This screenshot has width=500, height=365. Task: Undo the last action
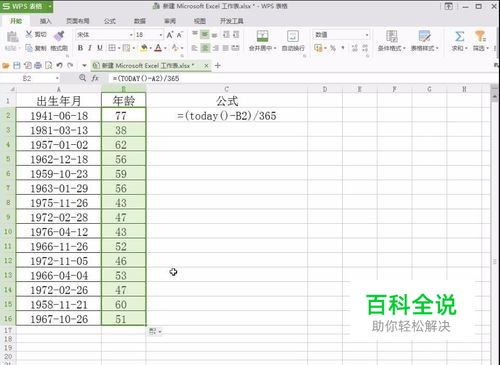59,65
